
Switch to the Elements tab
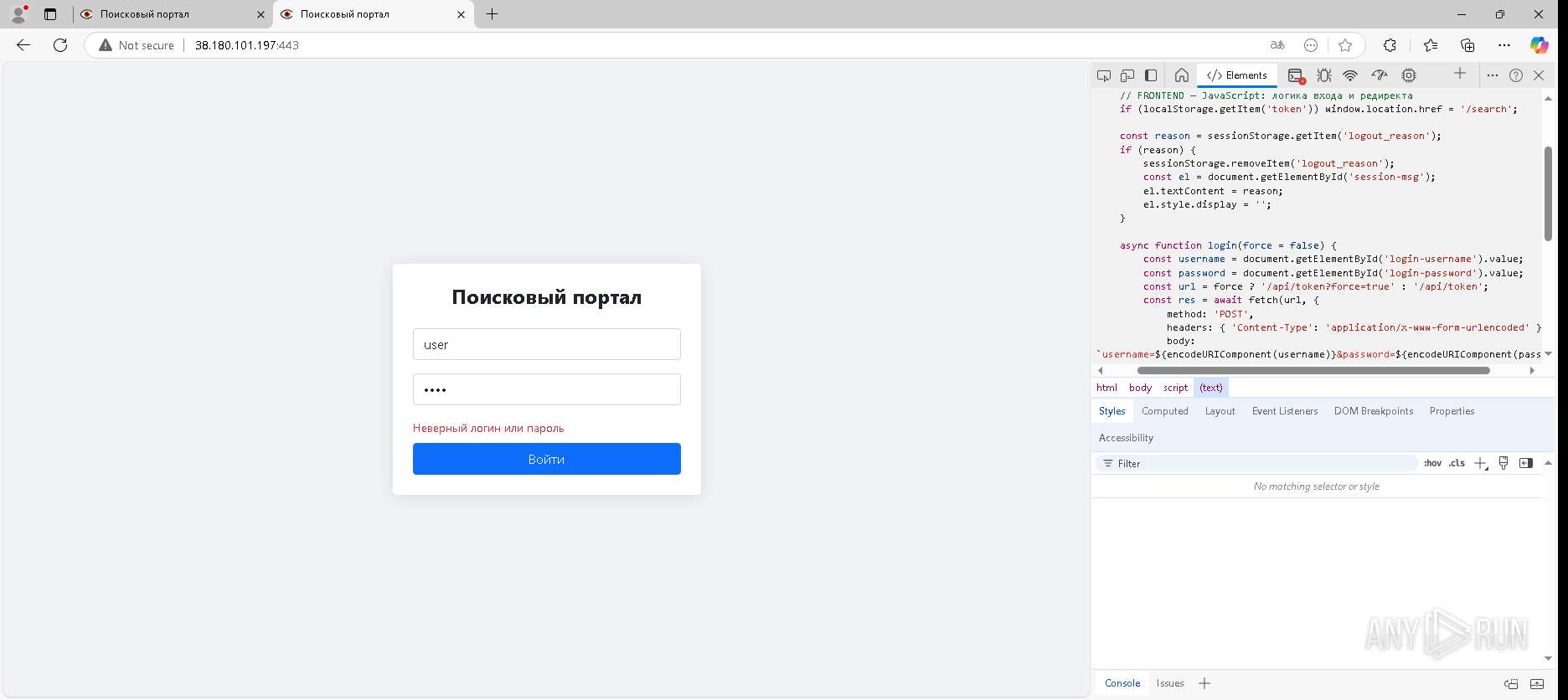coord(1237,75)
